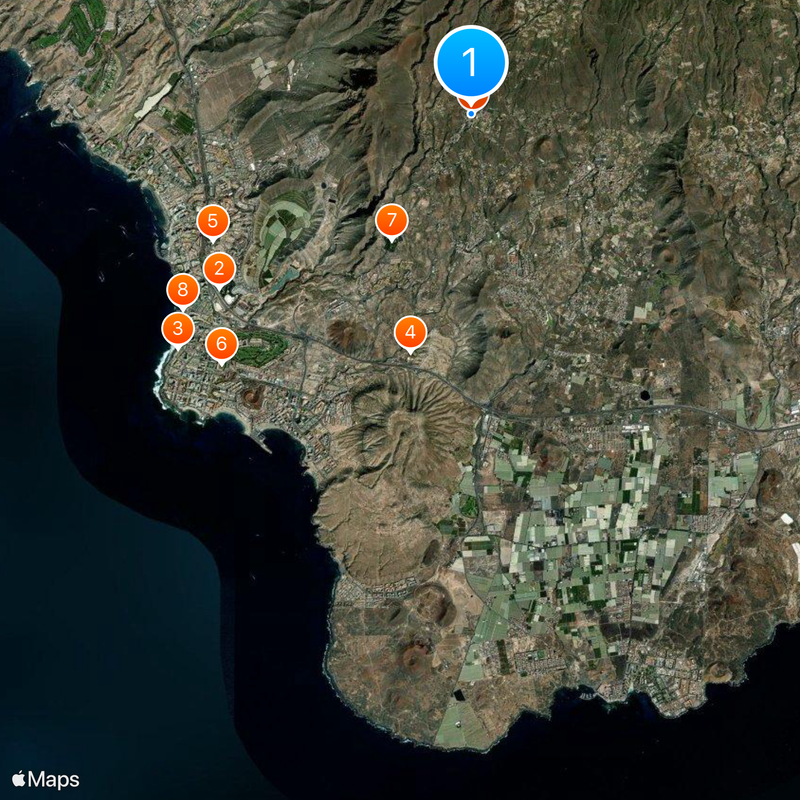Click pin 5, the topmost orange marker
The image size is (800, 800).
pyautogui.click(x=213, y=219)
